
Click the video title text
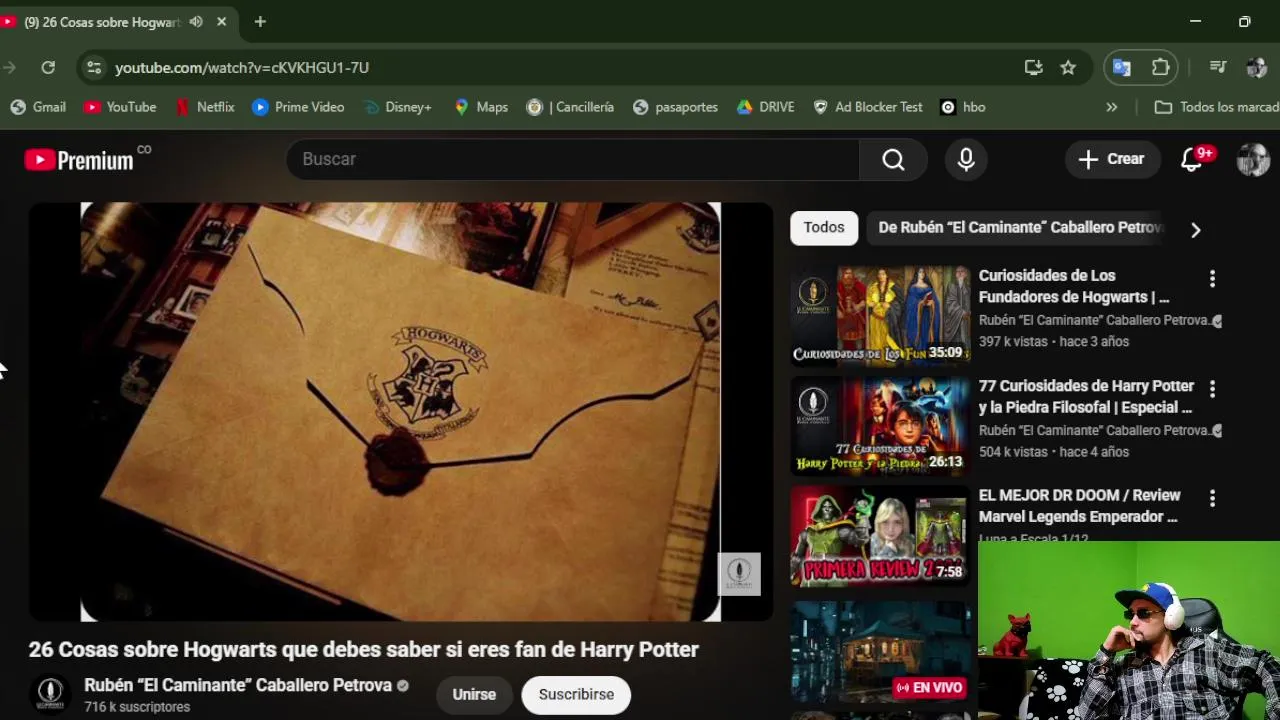point(363,649)
